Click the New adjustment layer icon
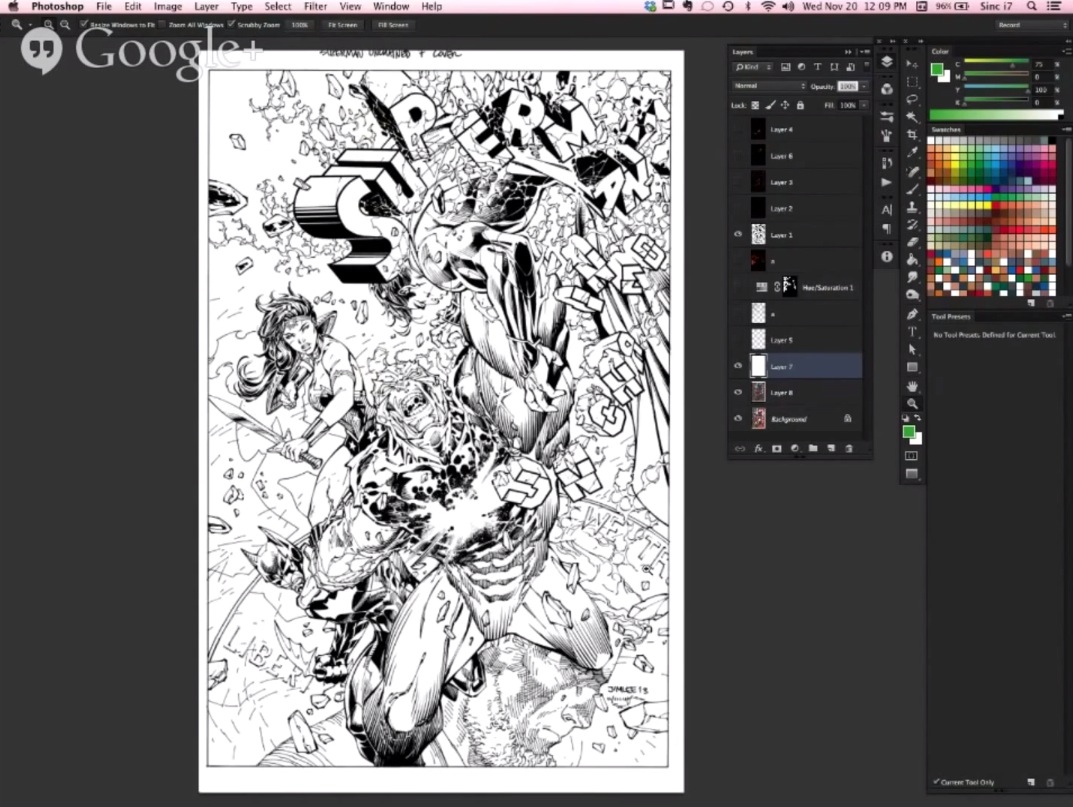1073x807 pixels. pyautogui.click(x=795, y=448)
